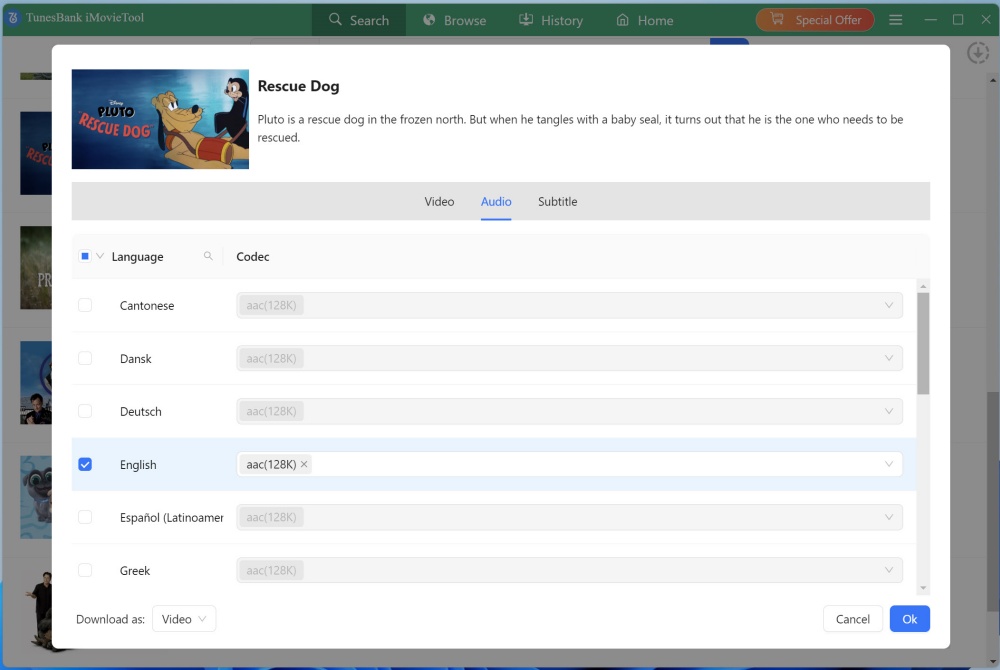The image size is (1000, 670).
Task: Remove the aac(128K) tag from English
Action: pos(304,464)
